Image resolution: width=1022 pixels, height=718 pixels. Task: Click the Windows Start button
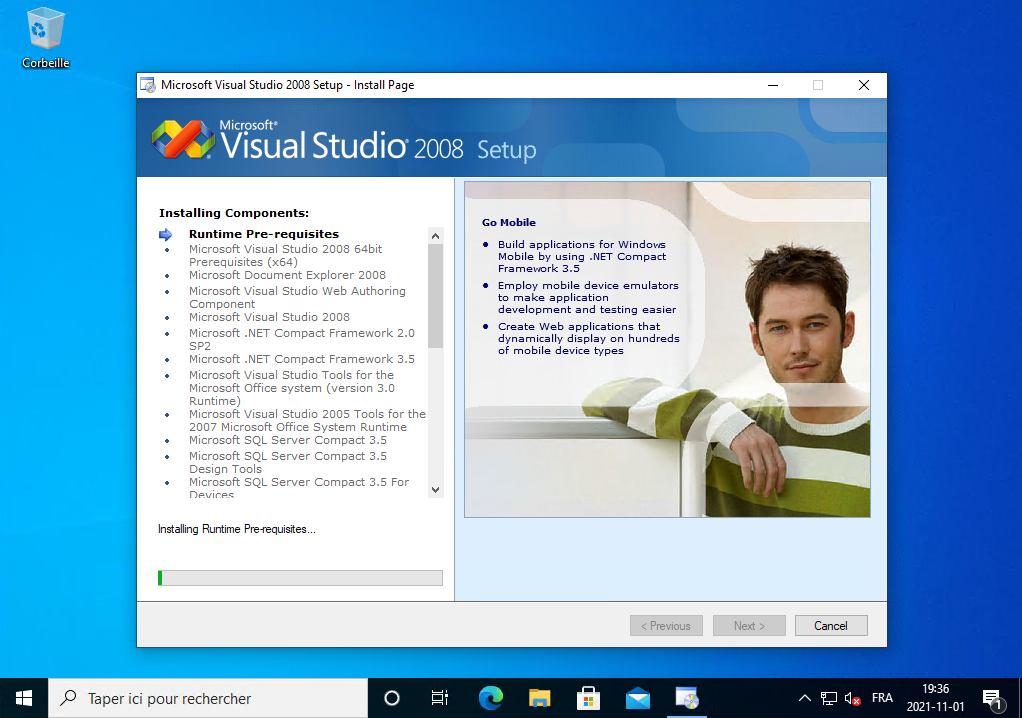pyautogui.click(x=24, y=698)
